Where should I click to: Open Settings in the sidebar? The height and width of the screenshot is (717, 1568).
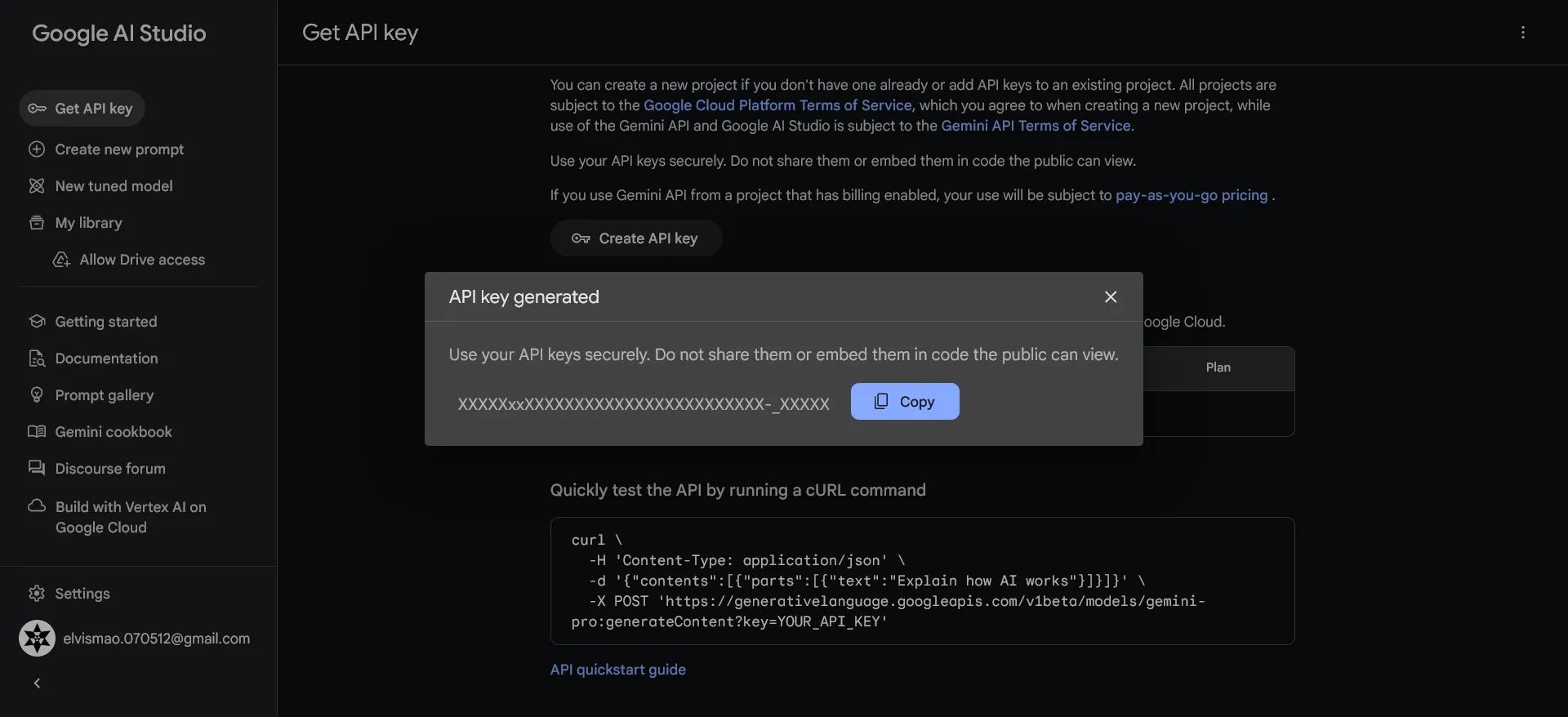point(82,594)
